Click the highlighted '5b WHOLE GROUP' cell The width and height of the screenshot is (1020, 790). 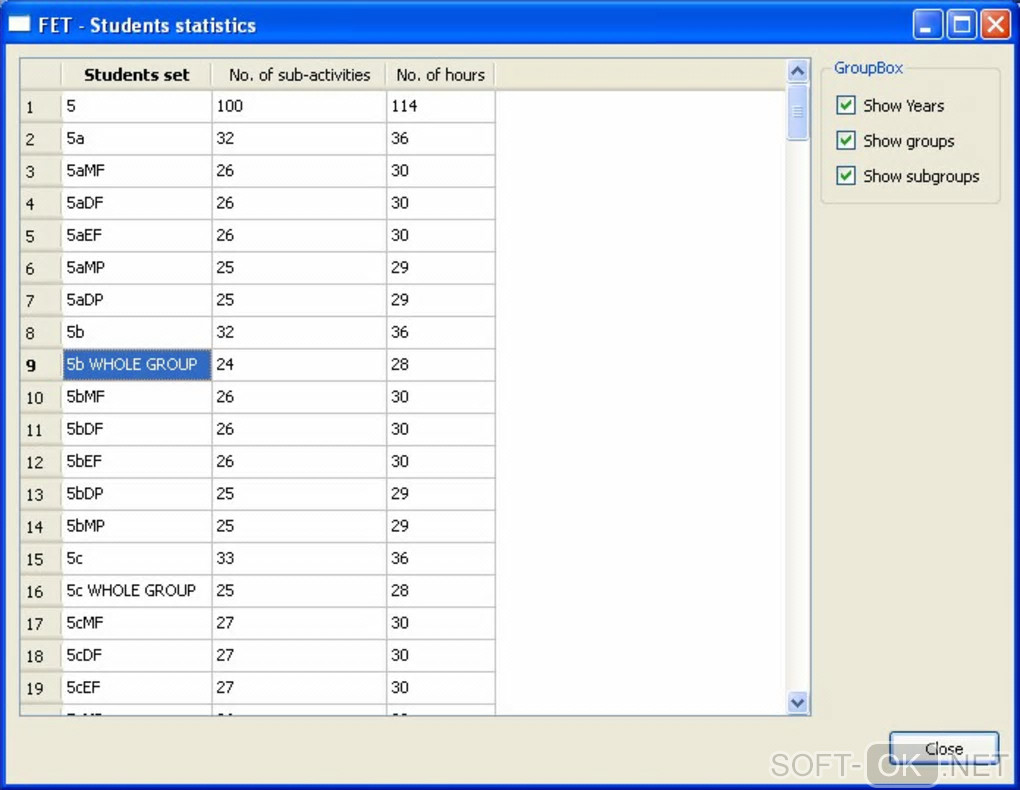click(137, 364)
